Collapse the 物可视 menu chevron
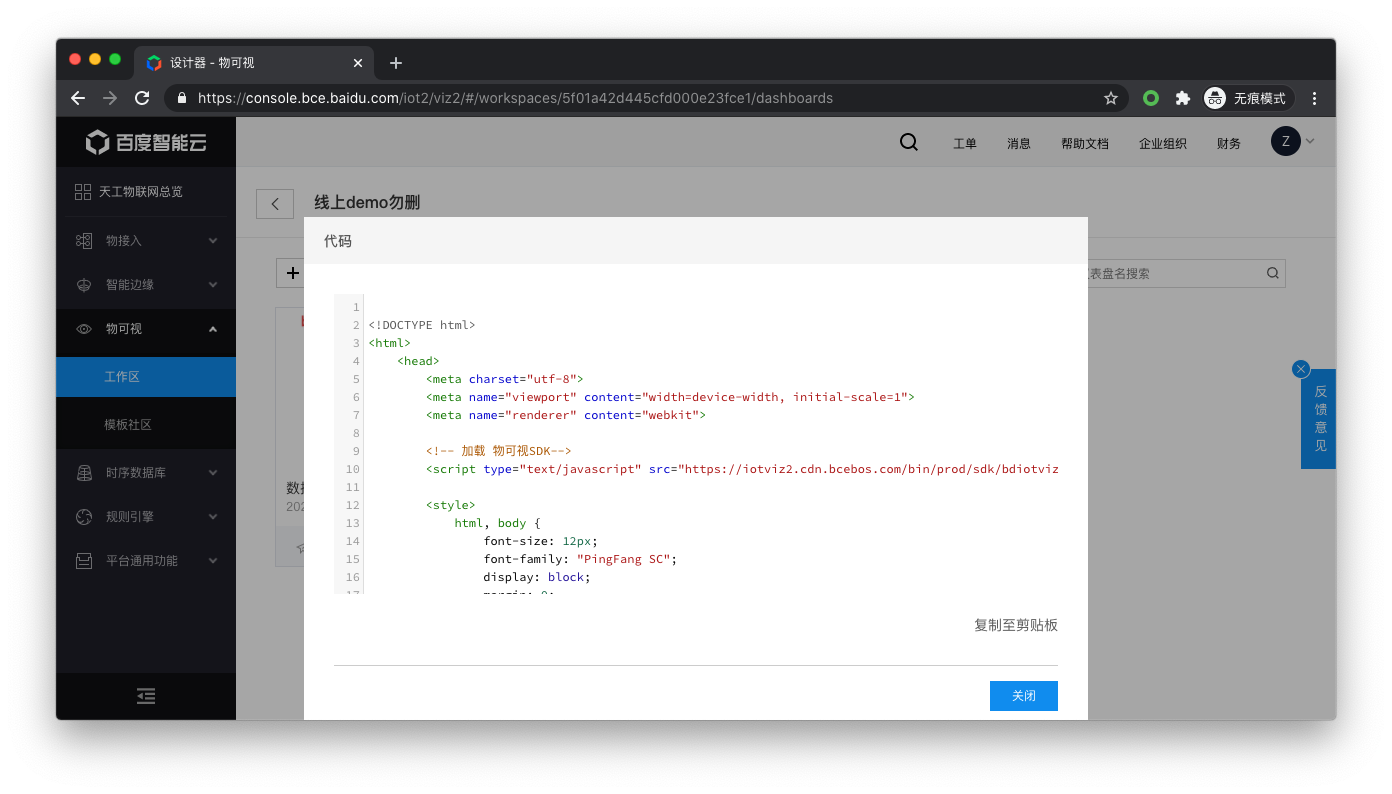Image resolution: width=1392 pixels, height=794 pixels. coord(213,329)
